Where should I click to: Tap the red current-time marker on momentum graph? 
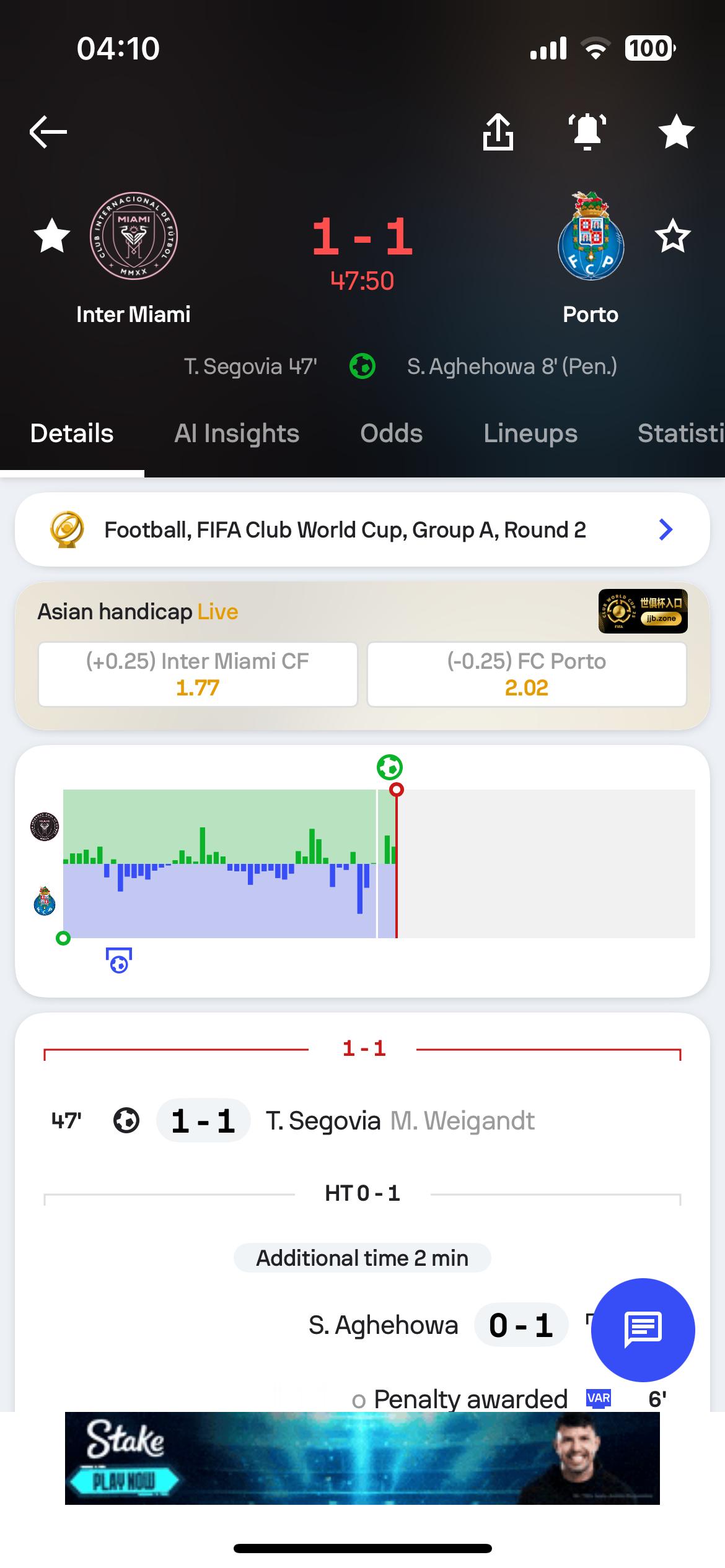[397, 790]
